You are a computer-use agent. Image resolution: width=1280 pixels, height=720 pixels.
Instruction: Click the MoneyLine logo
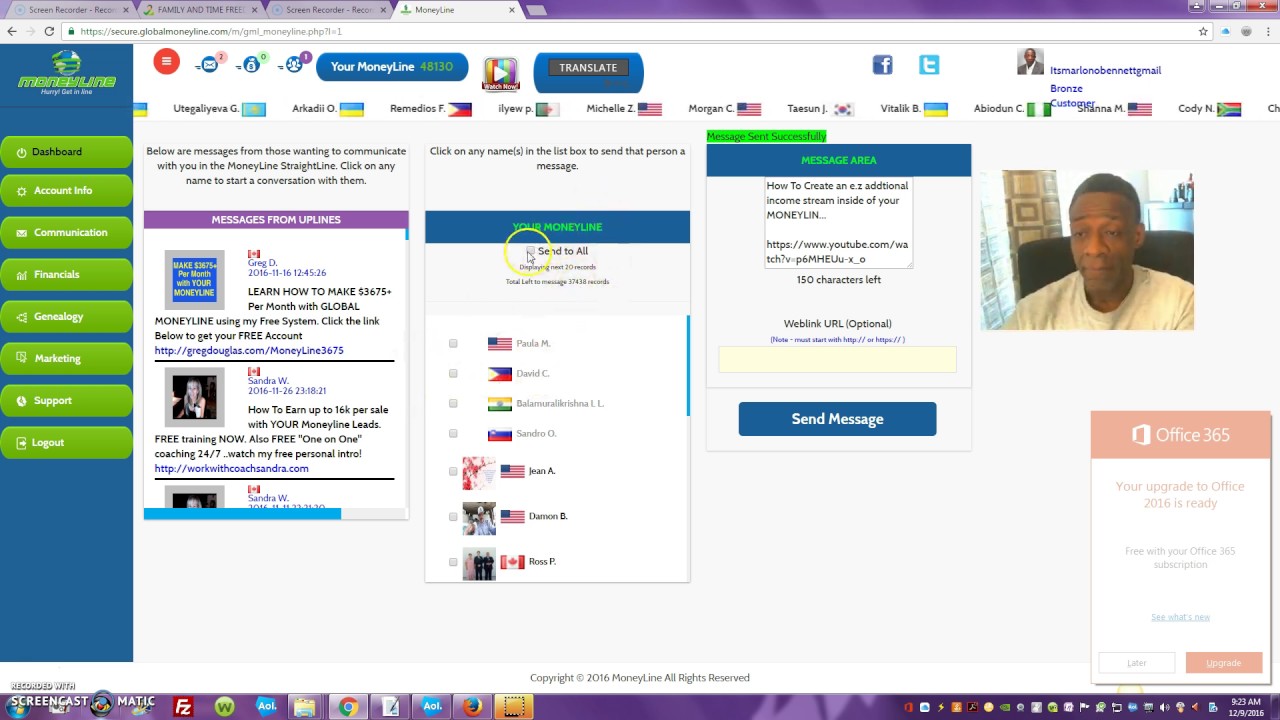(66, 72)
